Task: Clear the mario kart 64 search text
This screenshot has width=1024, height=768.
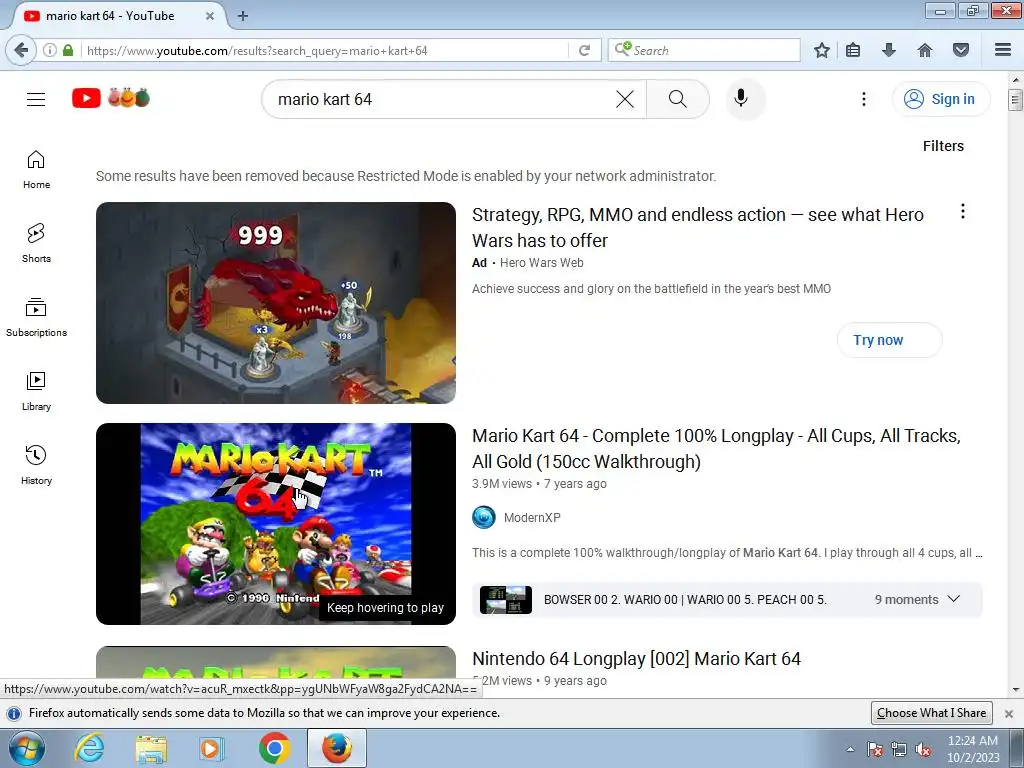Action: pyautogui.click(x=625, y=99)
